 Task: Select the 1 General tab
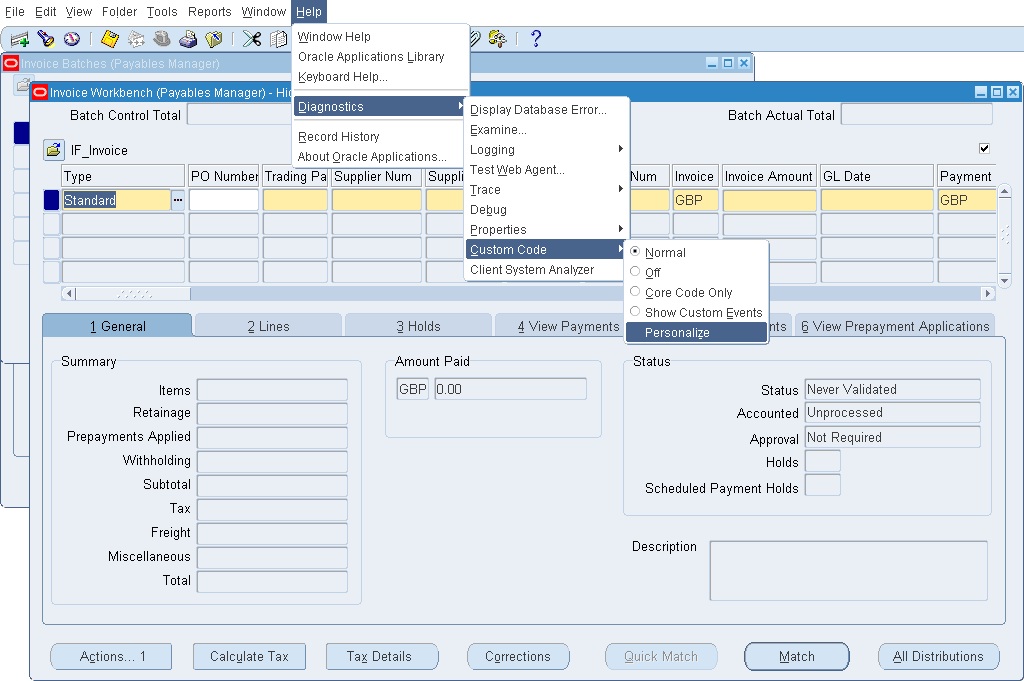[x=118, y=326]
